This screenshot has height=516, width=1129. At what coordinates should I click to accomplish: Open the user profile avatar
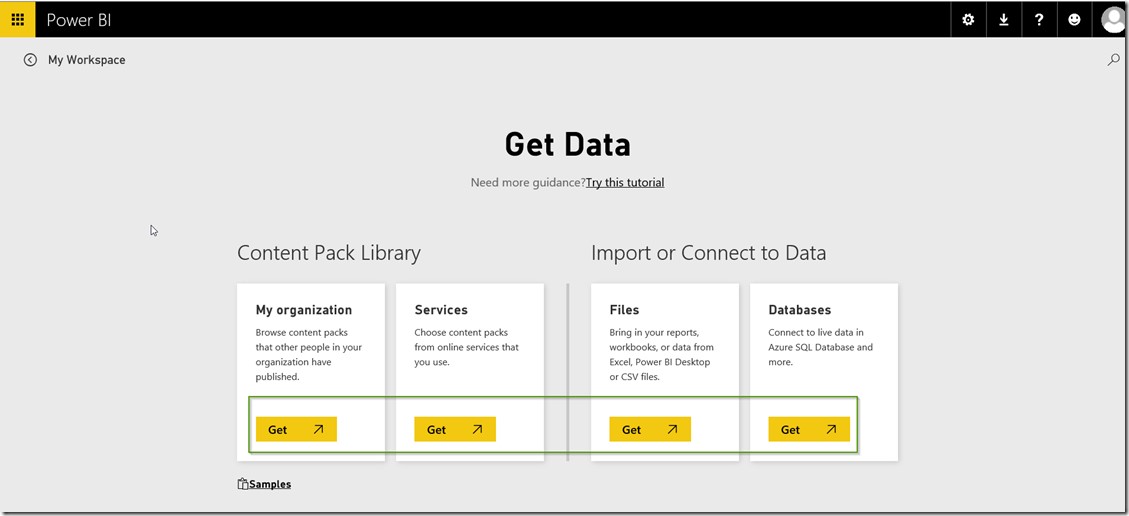(1113, 19)
